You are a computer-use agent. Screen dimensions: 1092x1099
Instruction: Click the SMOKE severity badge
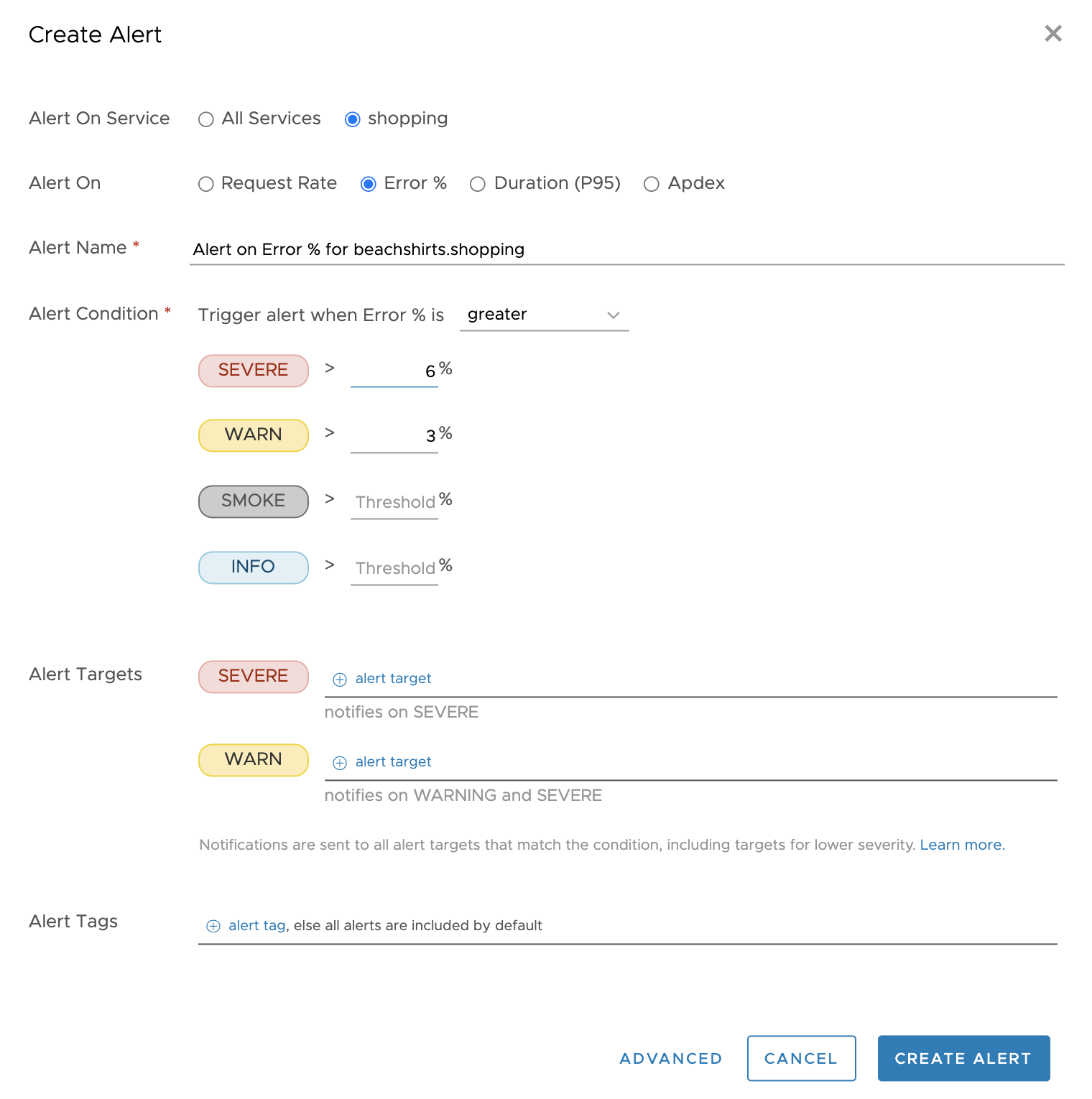253,501
